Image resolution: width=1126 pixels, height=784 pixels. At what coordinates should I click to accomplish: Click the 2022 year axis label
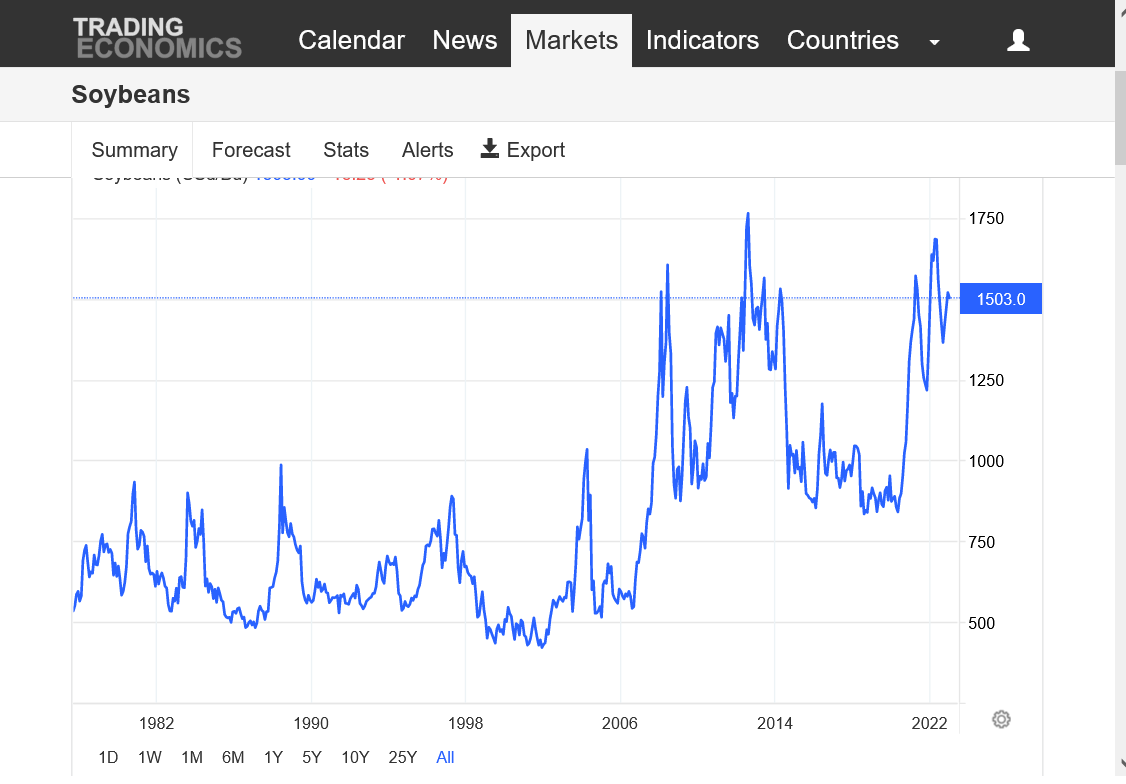[929, 723]
